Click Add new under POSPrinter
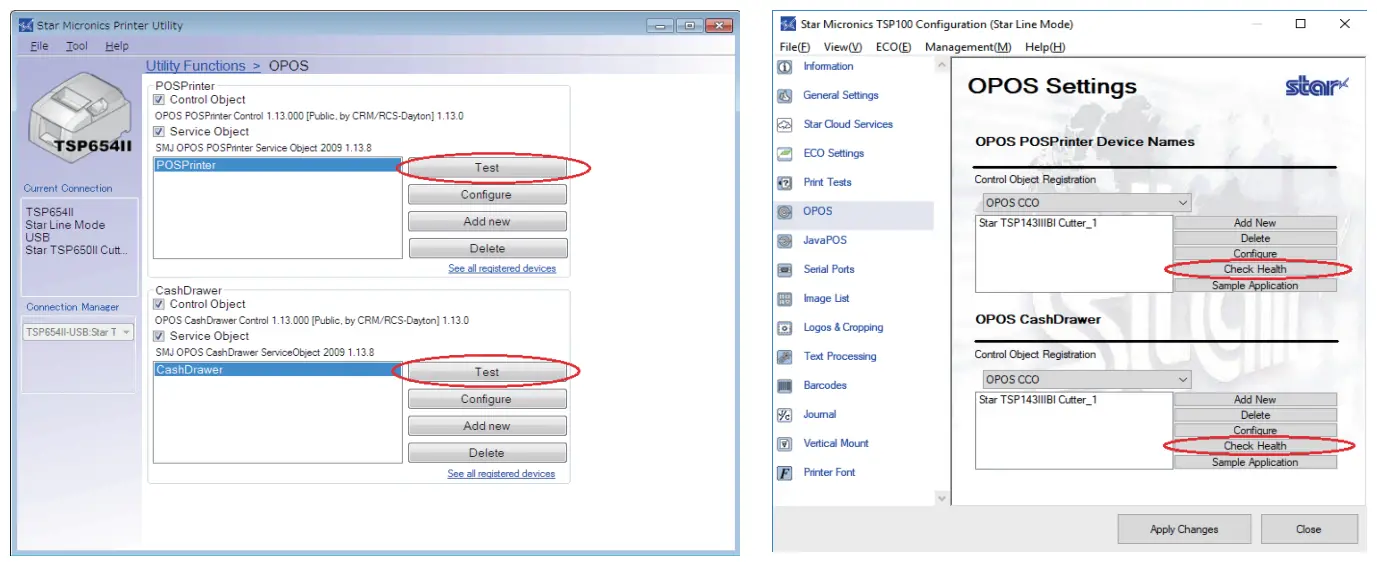Image resolution: width=1377 pixels, height=562 pixels. tap(487, 222)
